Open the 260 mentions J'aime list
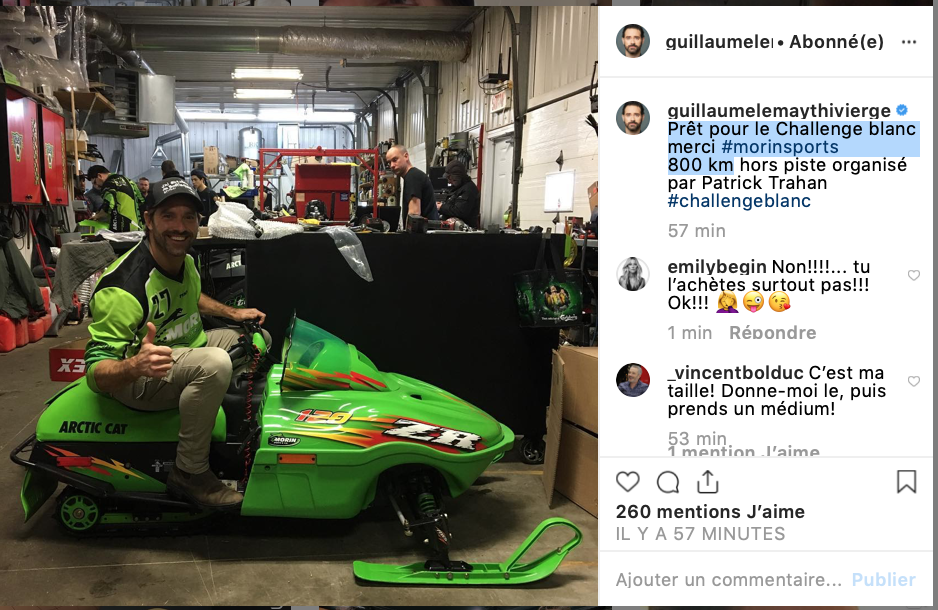The image size is (938, 610). [x=710, y=512]
